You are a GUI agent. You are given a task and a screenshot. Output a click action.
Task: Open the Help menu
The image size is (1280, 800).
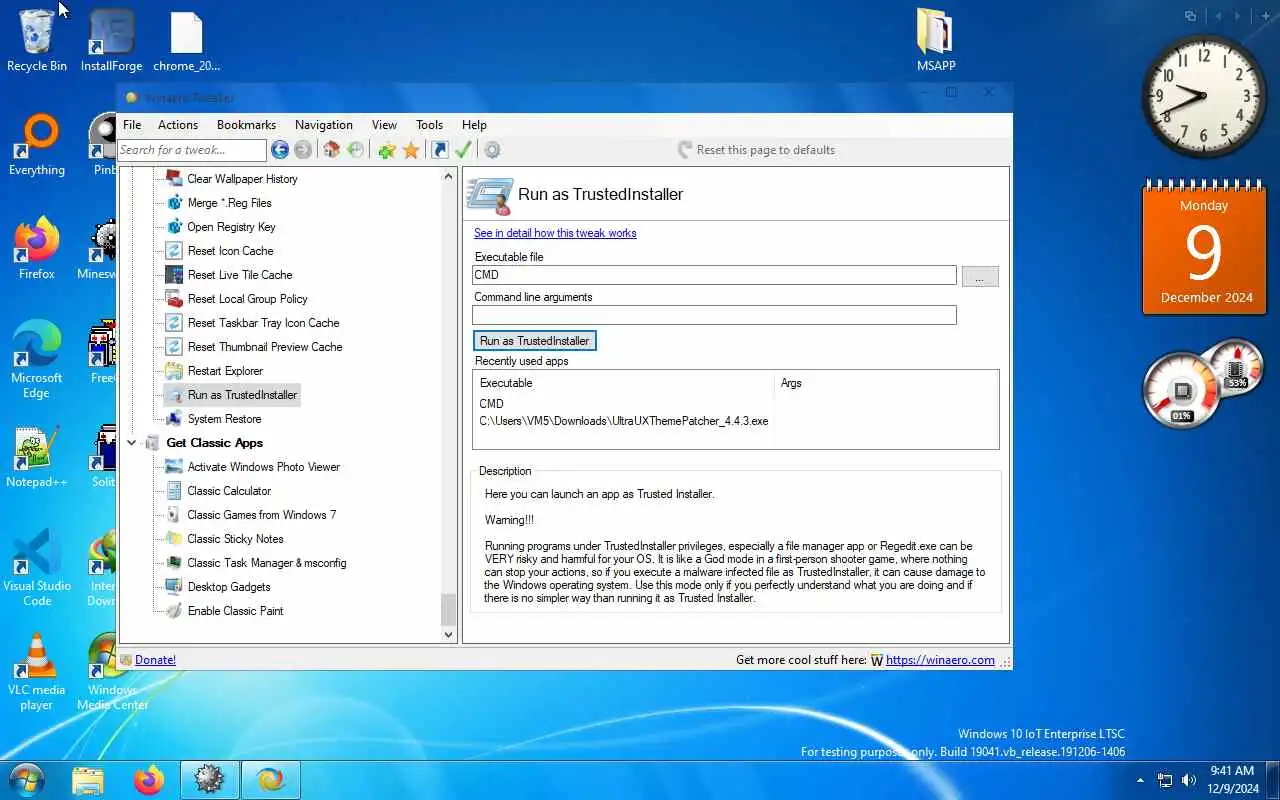[x=474, y=125]
